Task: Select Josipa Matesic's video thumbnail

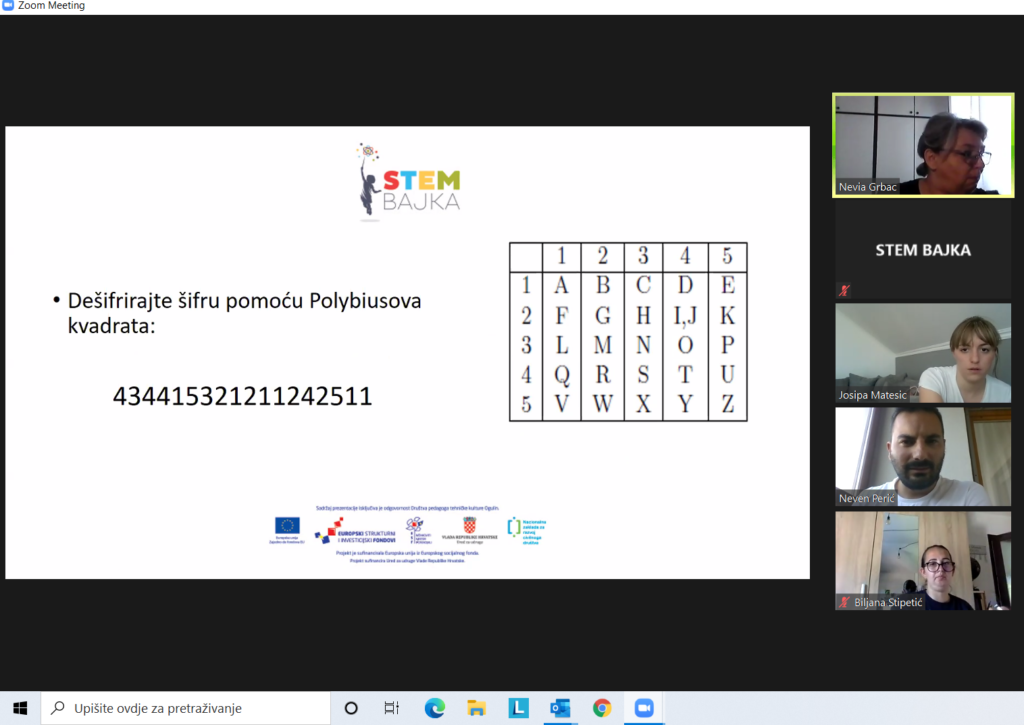Action: 923,353
